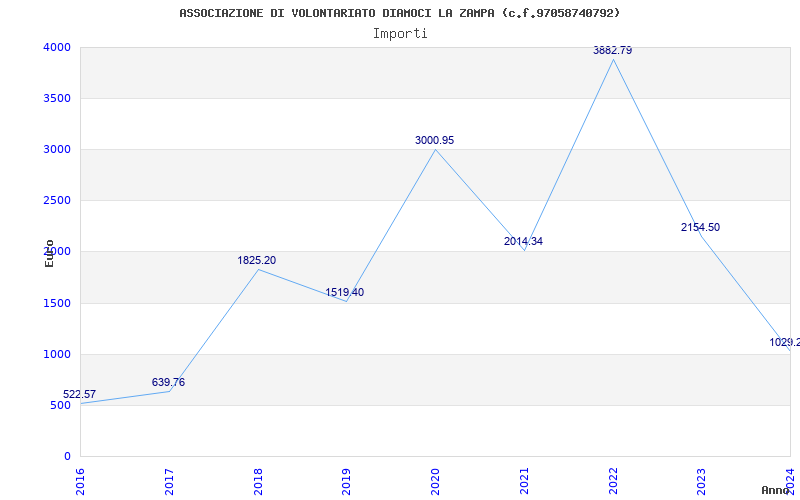
Task: Click the 1519.40 value label
Action: (x=345, y=292)
